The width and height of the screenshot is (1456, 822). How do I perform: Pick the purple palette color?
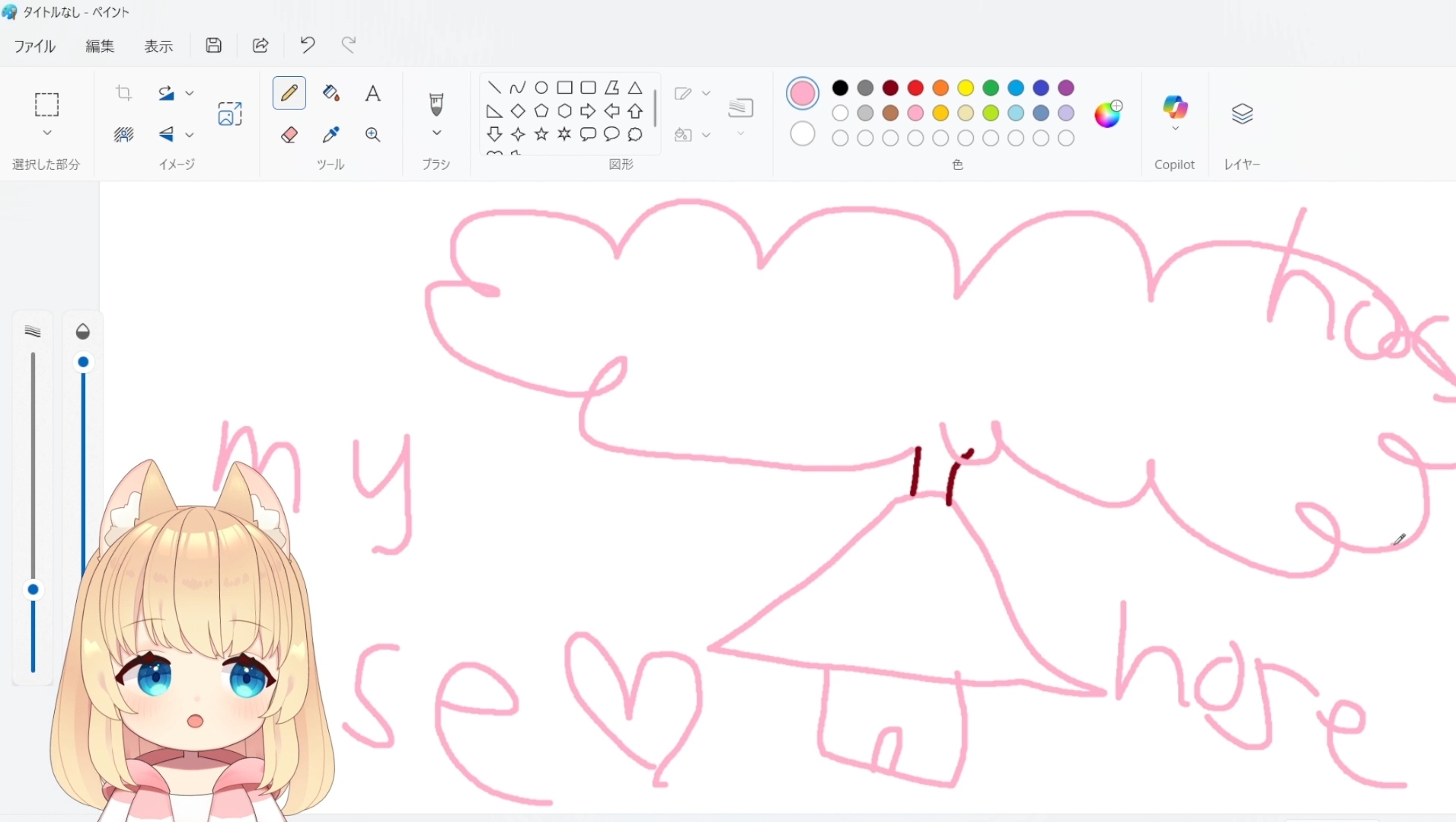point(1066,88)
